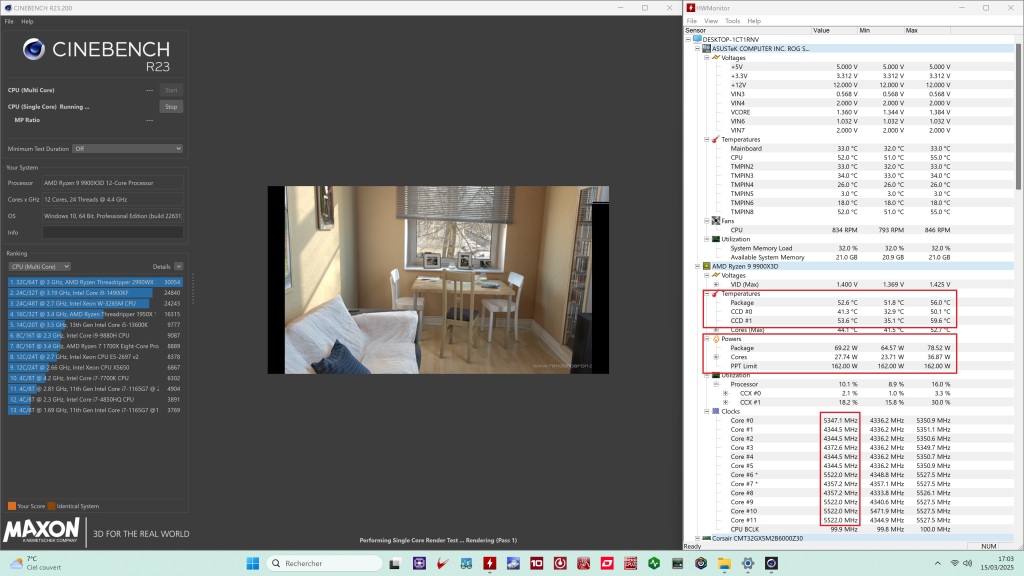Collapse the AMD Ryzen 9 9900X3D node

tap(697, 266)
